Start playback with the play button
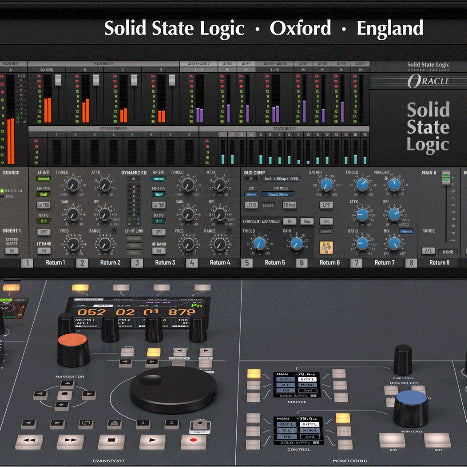 click(152, 442)
